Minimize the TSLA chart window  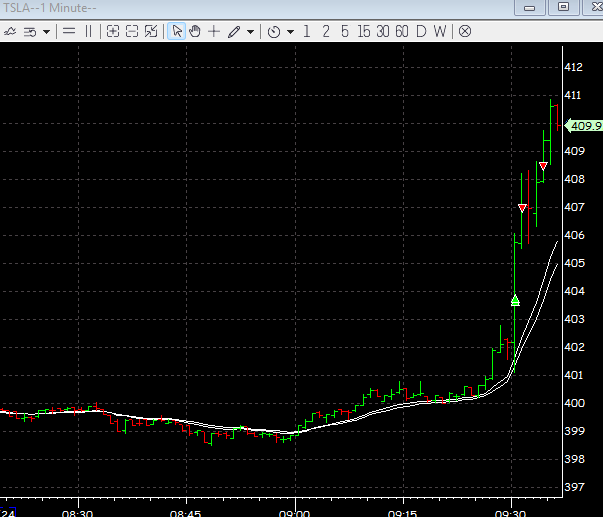coord(530,7)
